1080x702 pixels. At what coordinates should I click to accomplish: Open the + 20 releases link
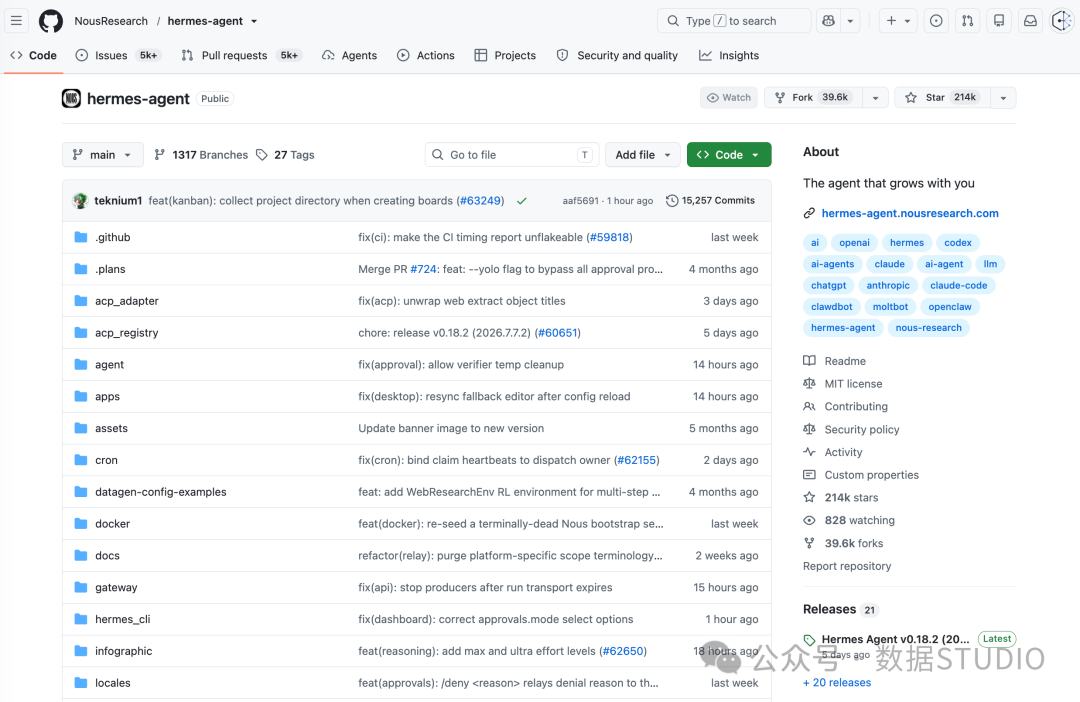click(837, 683)
